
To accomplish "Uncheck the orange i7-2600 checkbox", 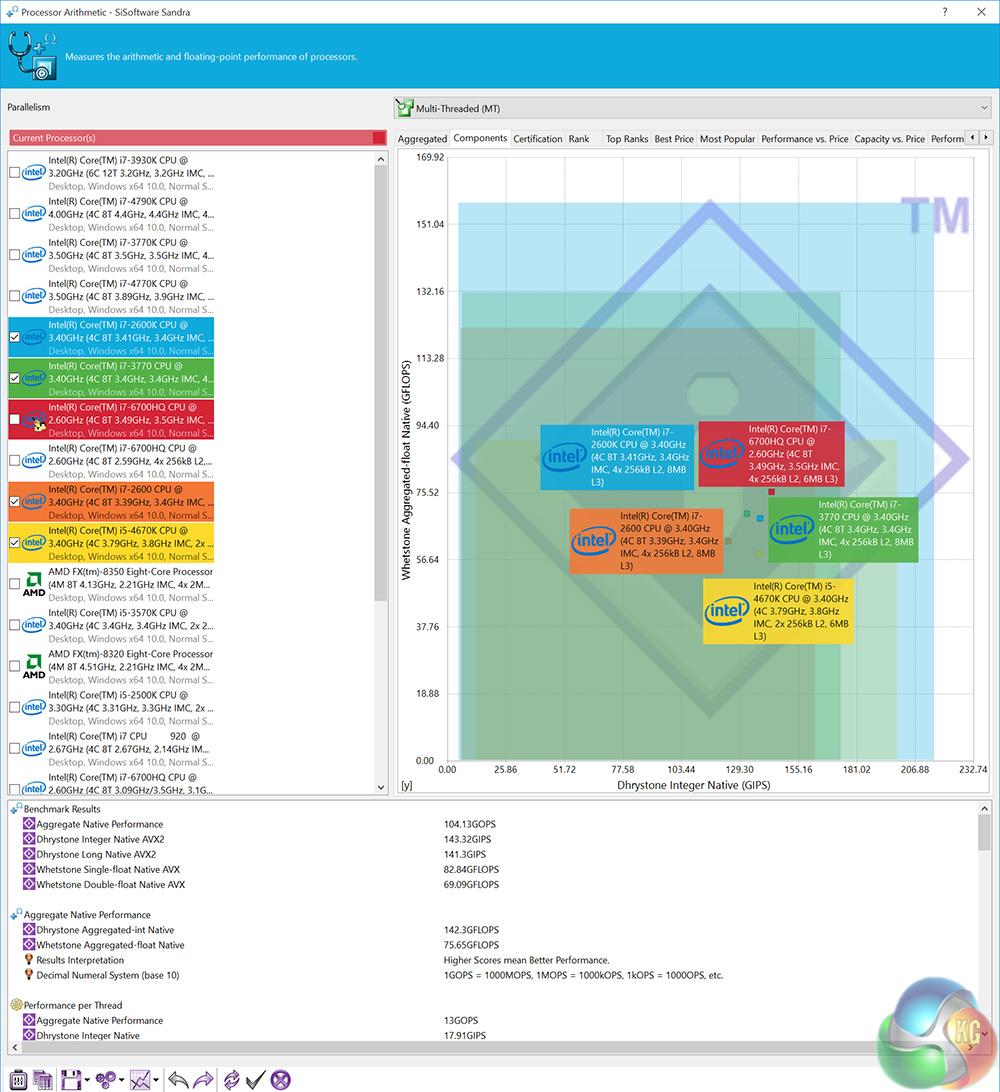I will [15, 501].
